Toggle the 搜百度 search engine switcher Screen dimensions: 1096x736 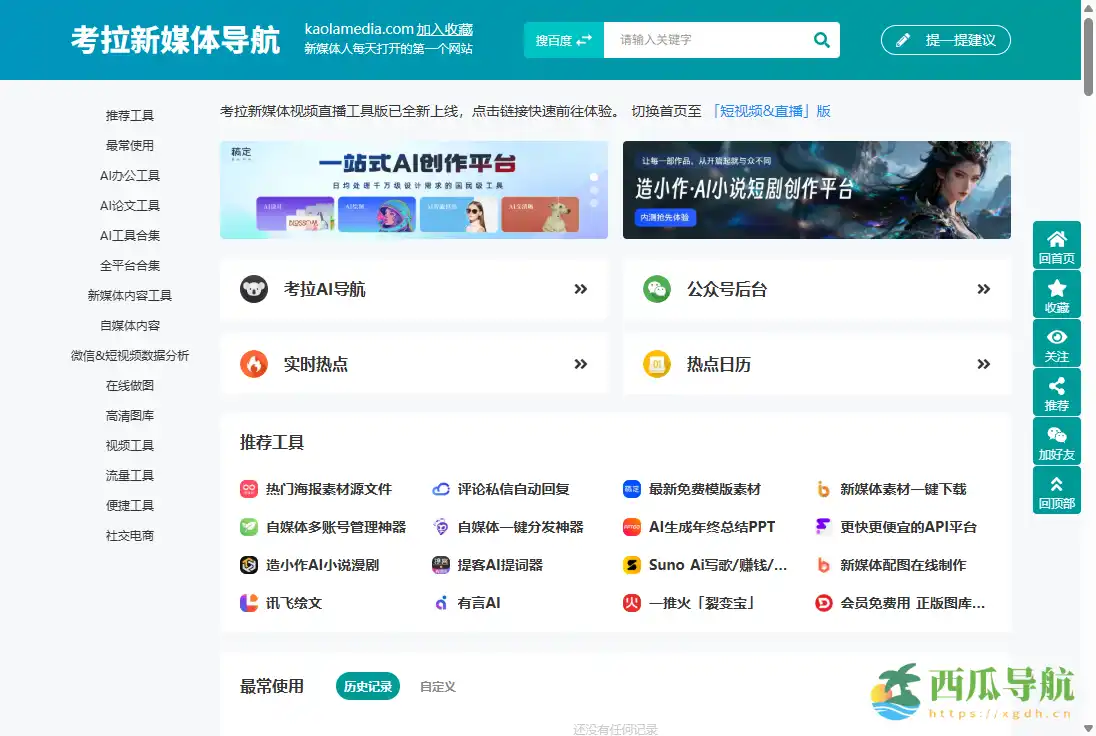pos(563,40)
